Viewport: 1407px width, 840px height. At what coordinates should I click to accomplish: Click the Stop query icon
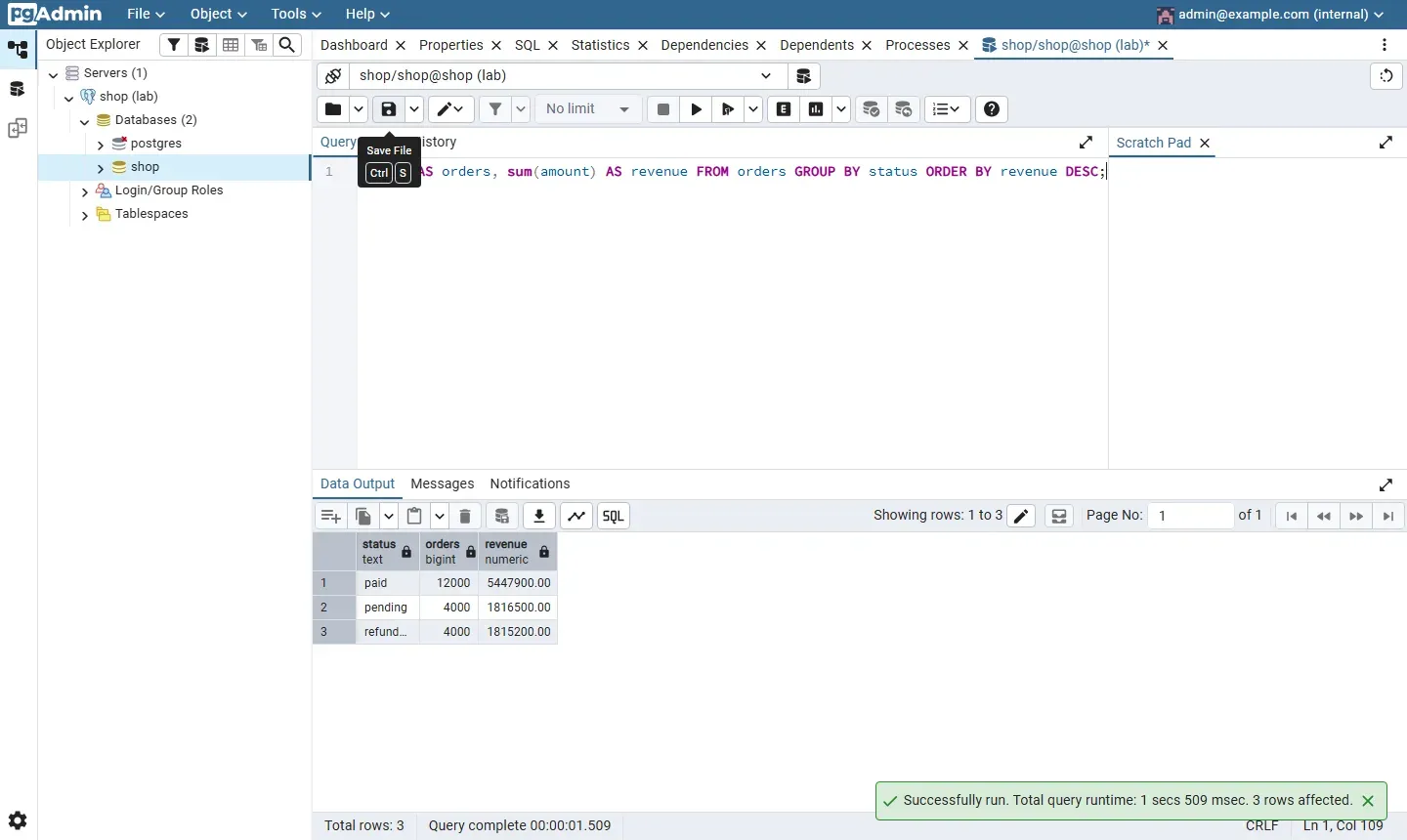(663, 109)
